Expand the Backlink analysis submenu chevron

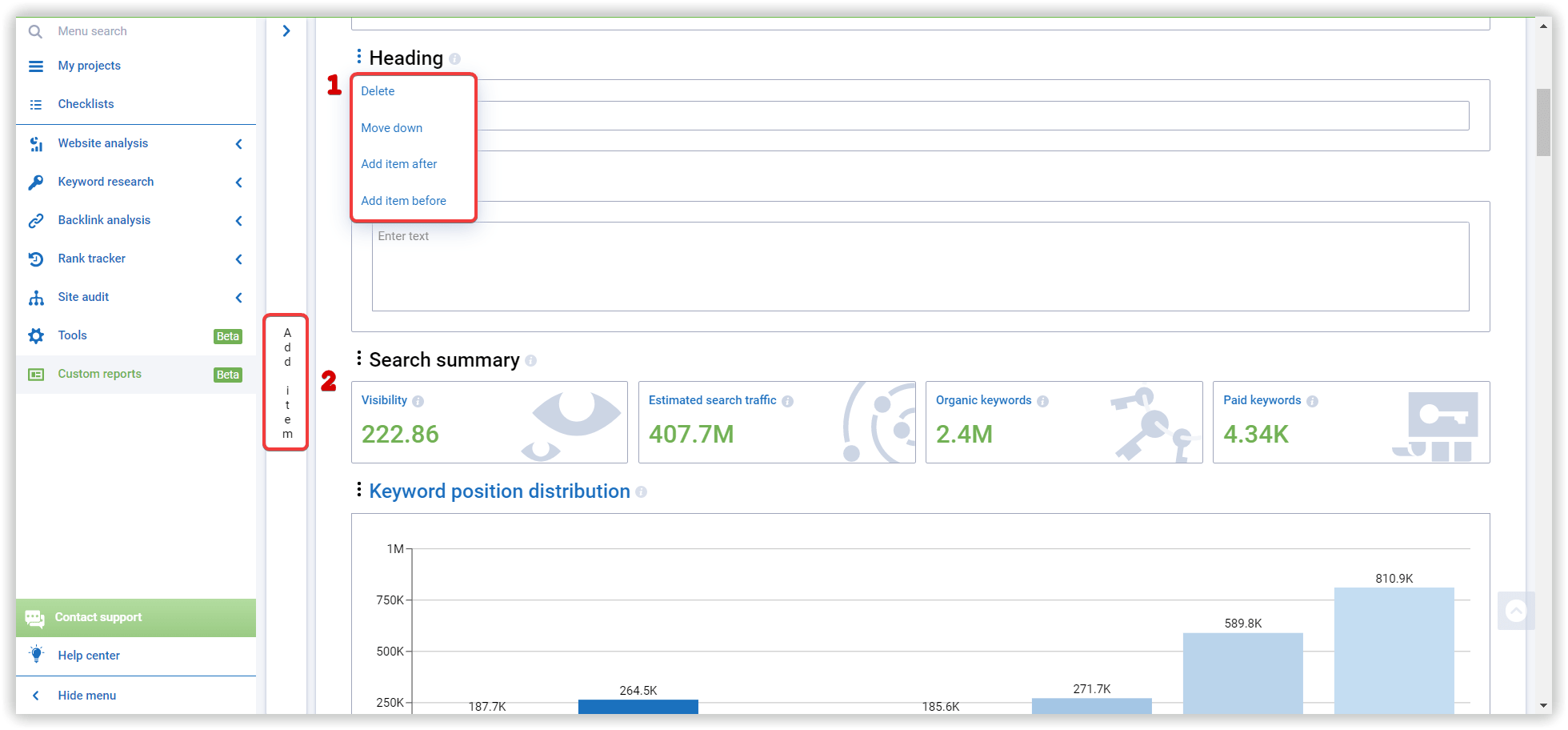[x=238, y=221]
